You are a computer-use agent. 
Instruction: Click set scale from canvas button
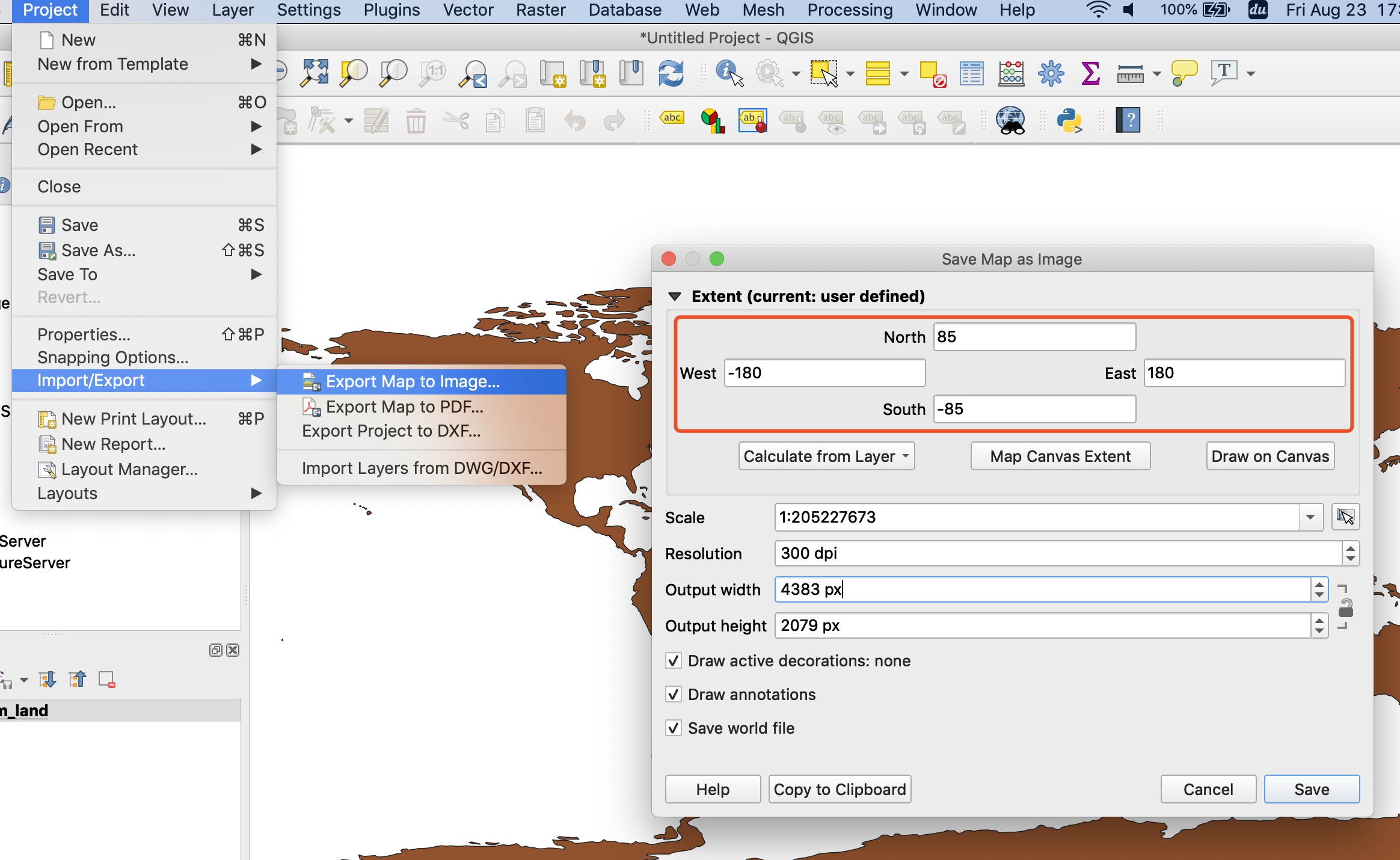[x=1346, y=517]
